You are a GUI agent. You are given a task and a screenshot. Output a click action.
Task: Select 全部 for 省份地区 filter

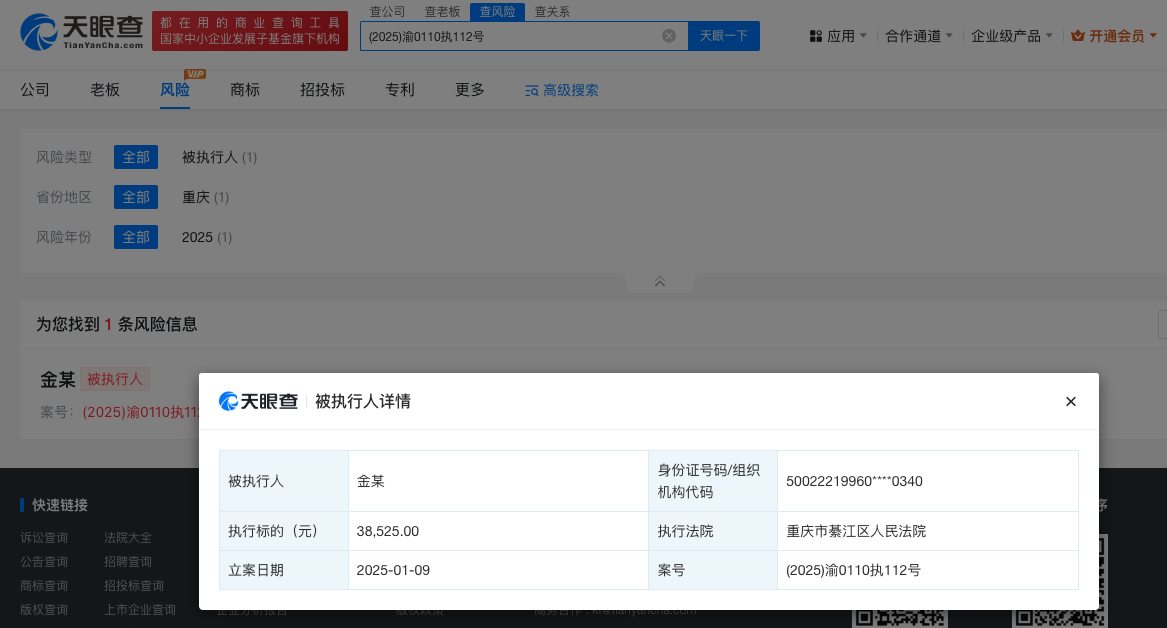coord(135,197)
